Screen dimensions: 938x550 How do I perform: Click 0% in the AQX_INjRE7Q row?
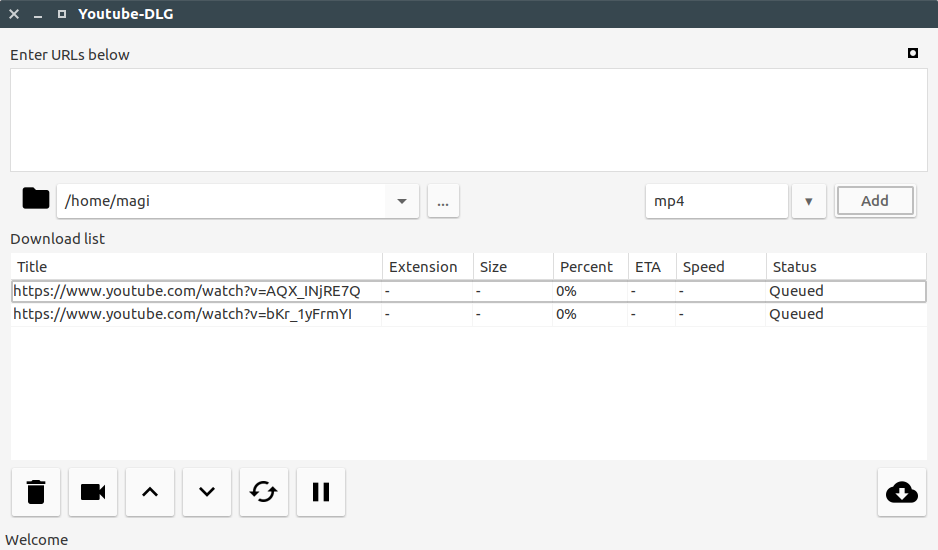click(566, 291)
